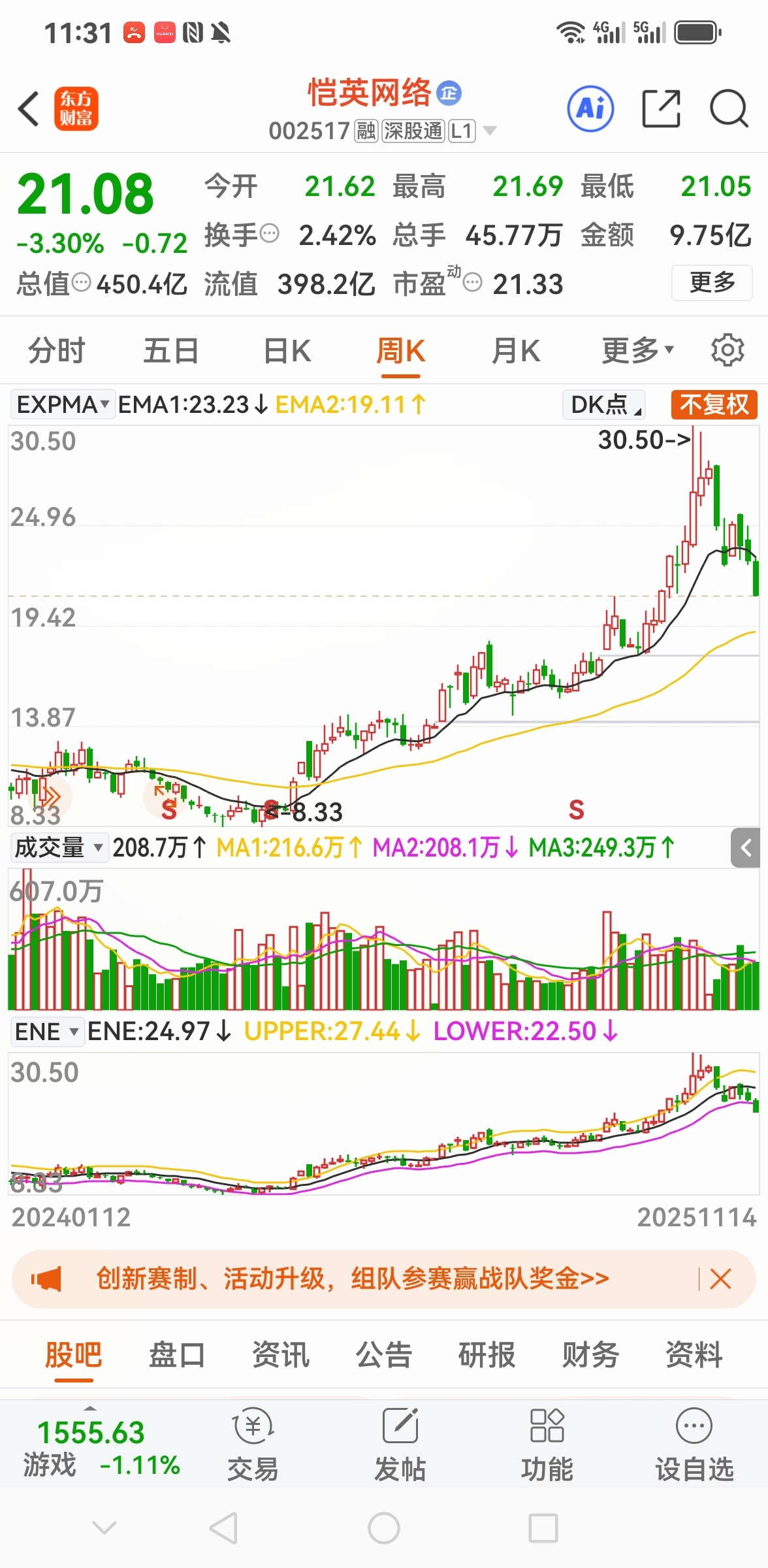Tap the LOWER:22.50 value label
The image size is (768, 1568).
[x=526, y=1032]
